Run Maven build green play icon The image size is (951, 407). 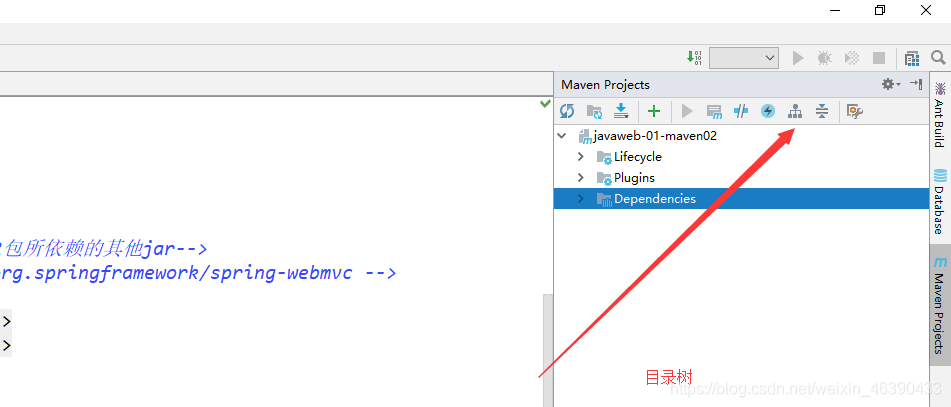point(687,111)
